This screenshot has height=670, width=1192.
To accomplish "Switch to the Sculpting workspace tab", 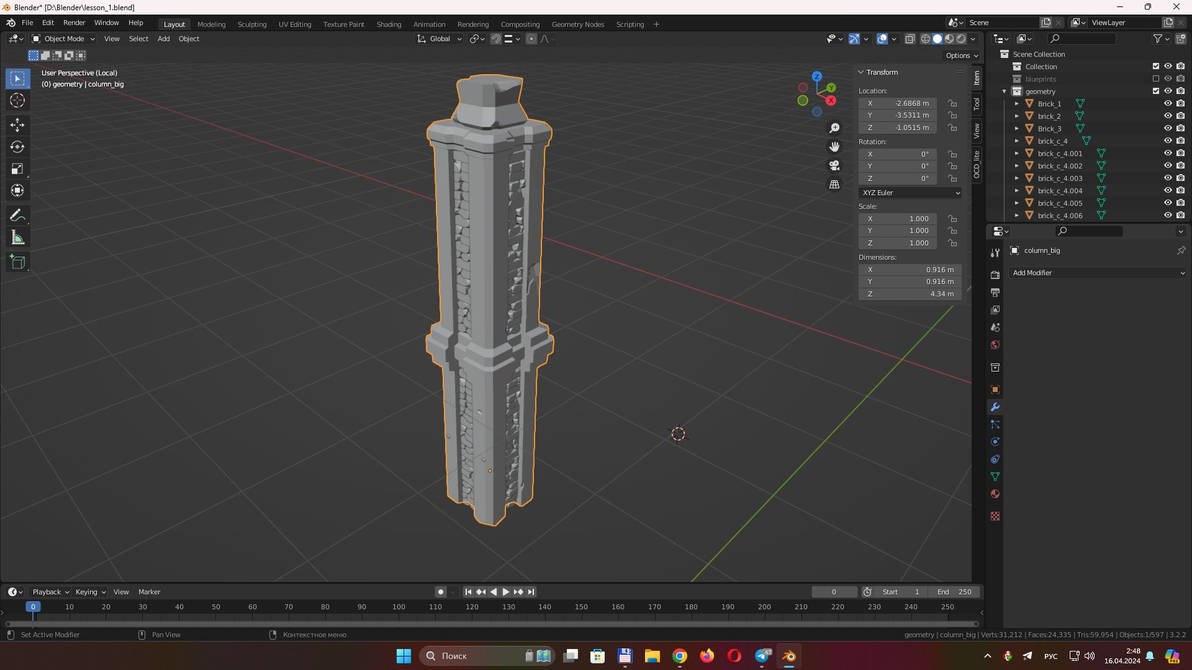I will point(252,24).
